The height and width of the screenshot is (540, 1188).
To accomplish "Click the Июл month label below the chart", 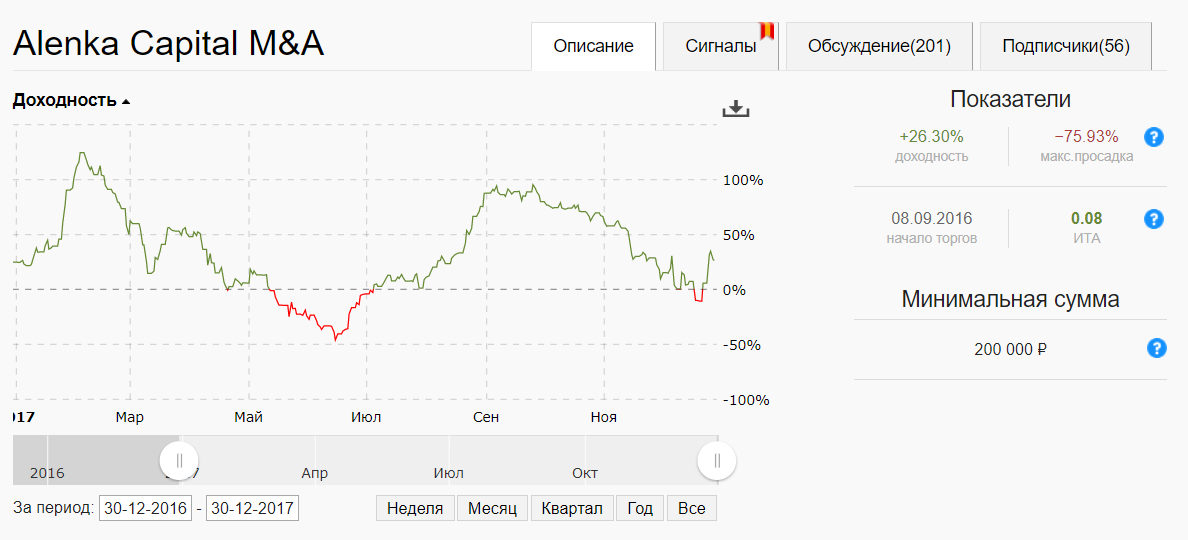I will [367, 417].
